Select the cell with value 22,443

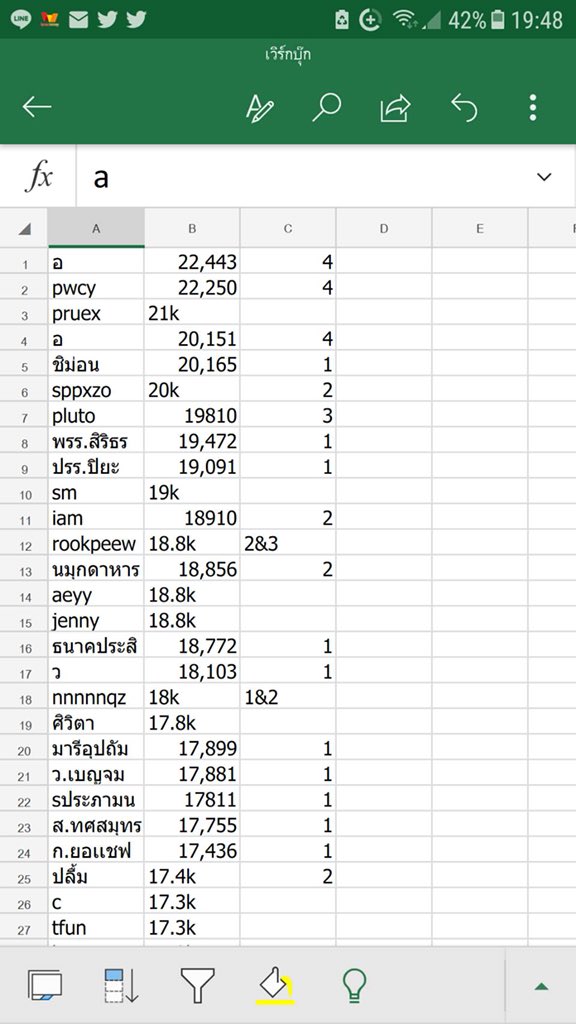[192, 263]
